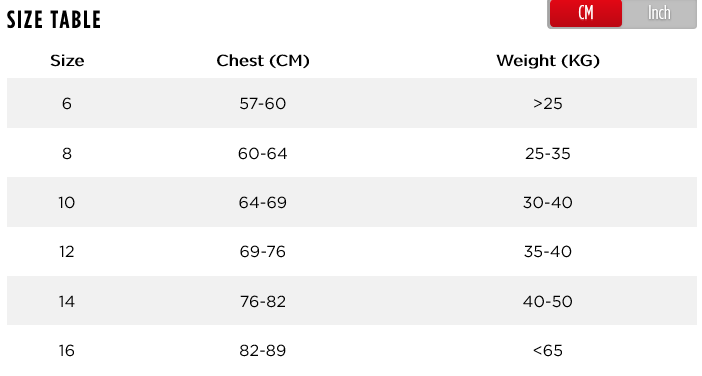702x376 pixels.
Task: Click chest value 69-76
Action: pyautogui.click(x=263, y=252)
